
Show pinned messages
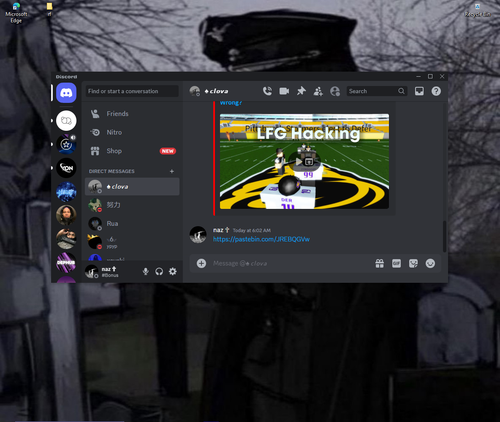301,91
